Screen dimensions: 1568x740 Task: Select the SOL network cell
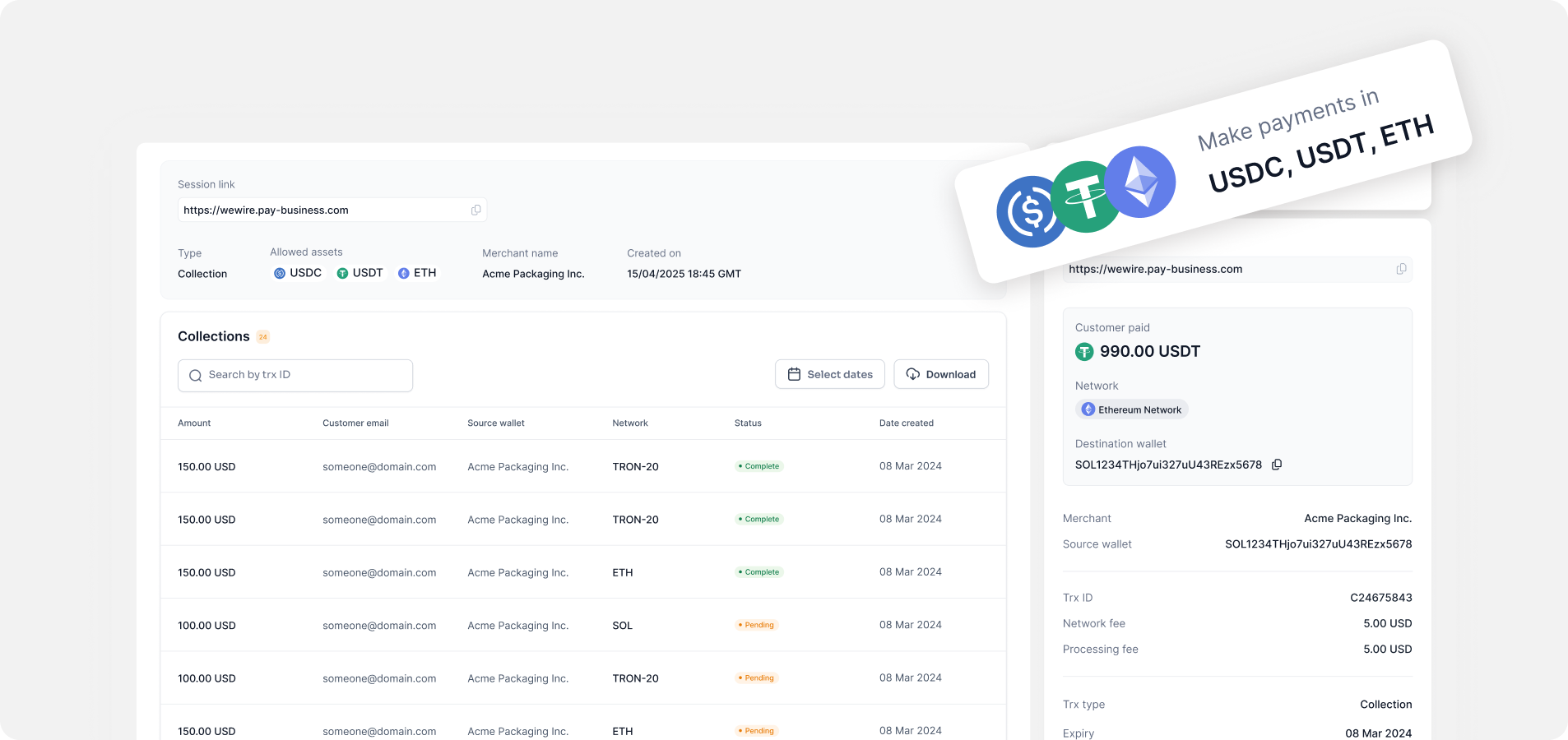[623, 626]
